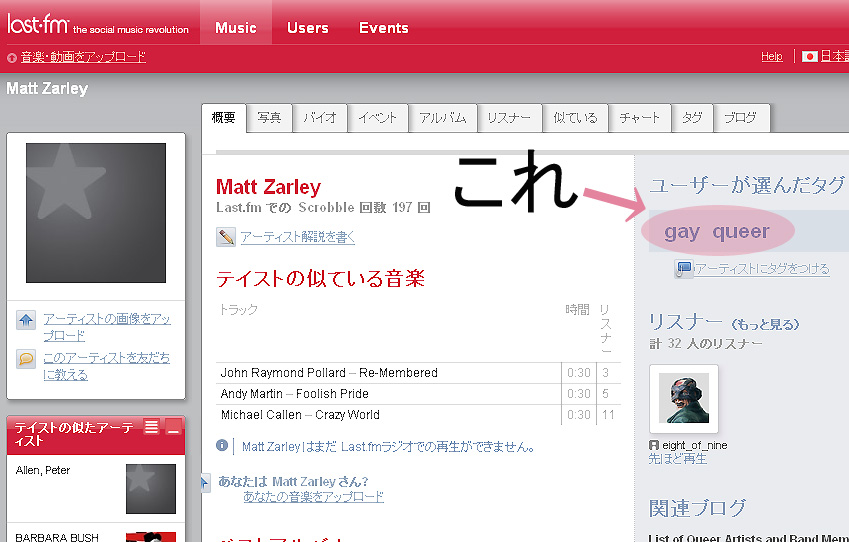
Task: Click eight_of_nine avatar thumbnail
Action: (x=684, y=399)
